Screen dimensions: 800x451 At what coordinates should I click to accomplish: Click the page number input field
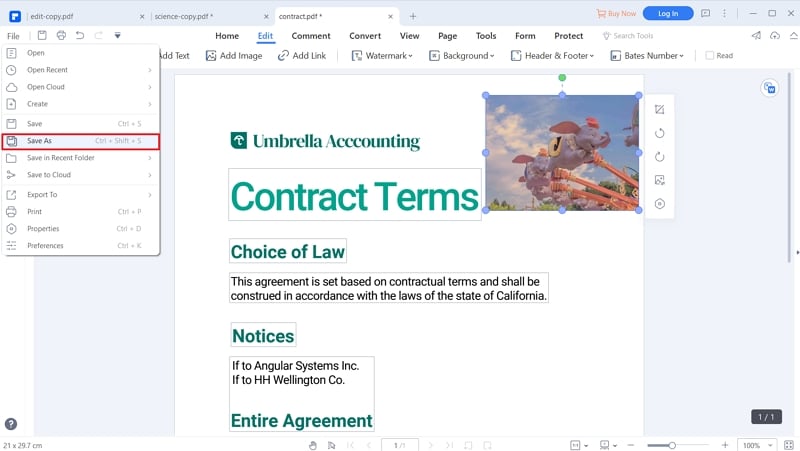(399, 445)
